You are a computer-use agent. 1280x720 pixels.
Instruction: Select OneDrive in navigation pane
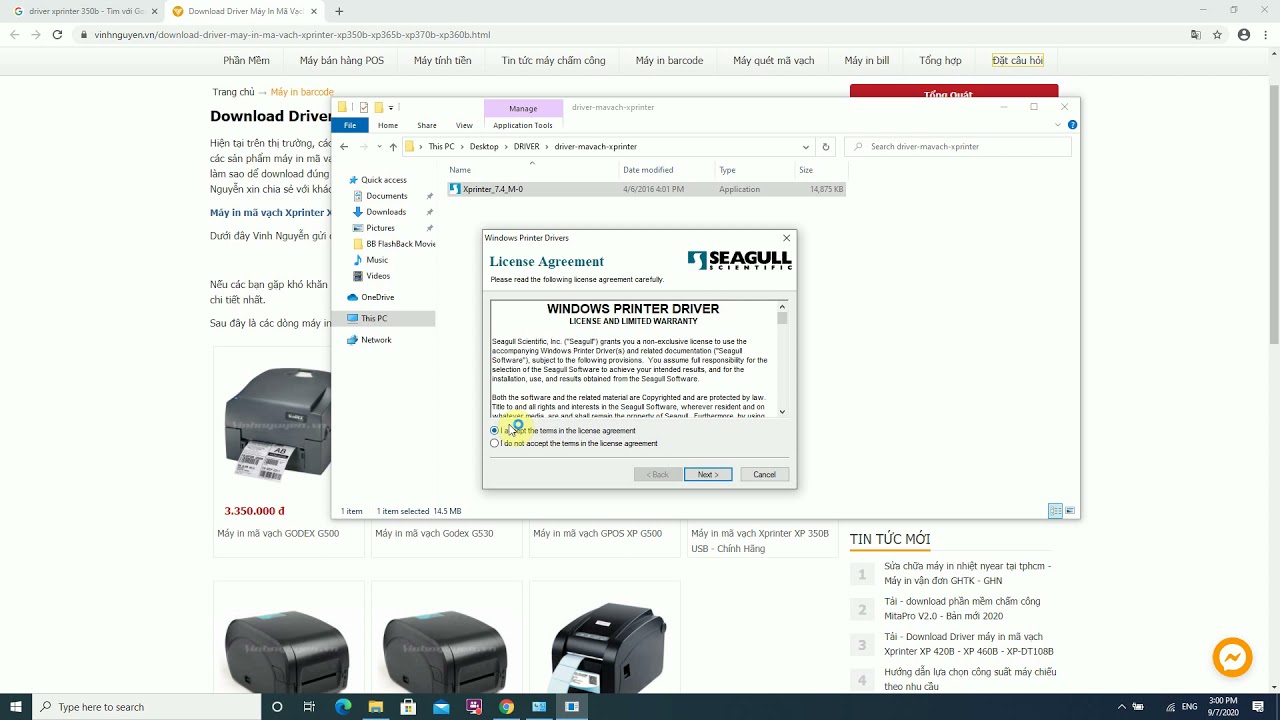pos(377,297)
